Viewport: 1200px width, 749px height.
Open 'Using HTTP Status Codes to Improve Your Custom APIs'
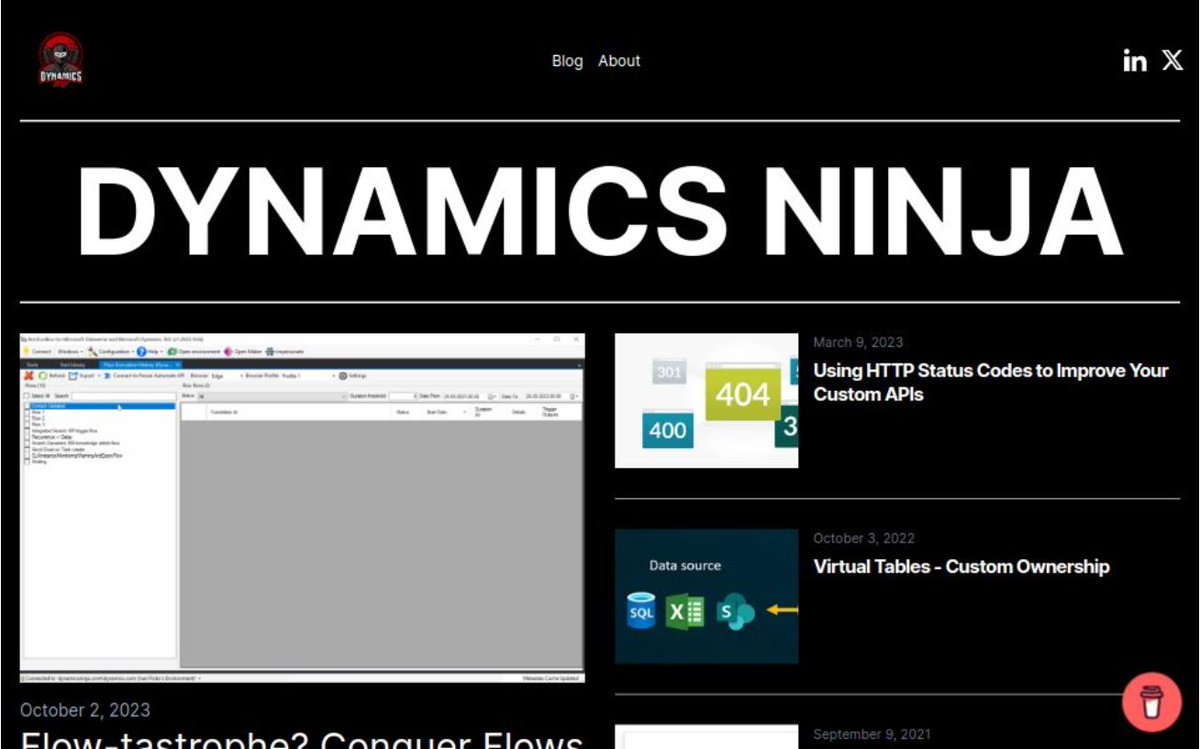tap(990, 382)
